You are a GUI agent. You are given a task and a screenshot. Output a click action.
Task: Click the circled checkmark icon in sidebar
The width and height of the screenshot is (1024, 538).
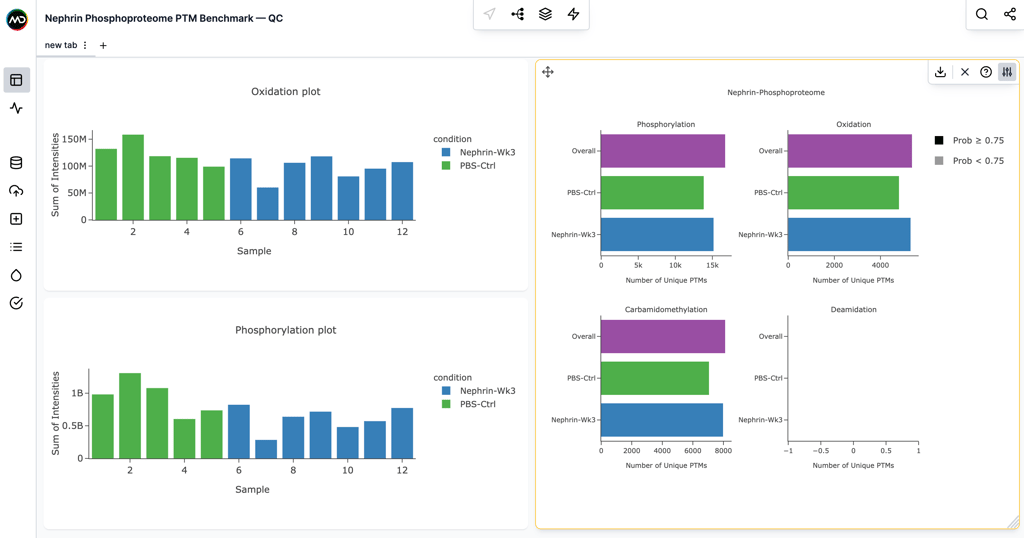pos(16,303)
